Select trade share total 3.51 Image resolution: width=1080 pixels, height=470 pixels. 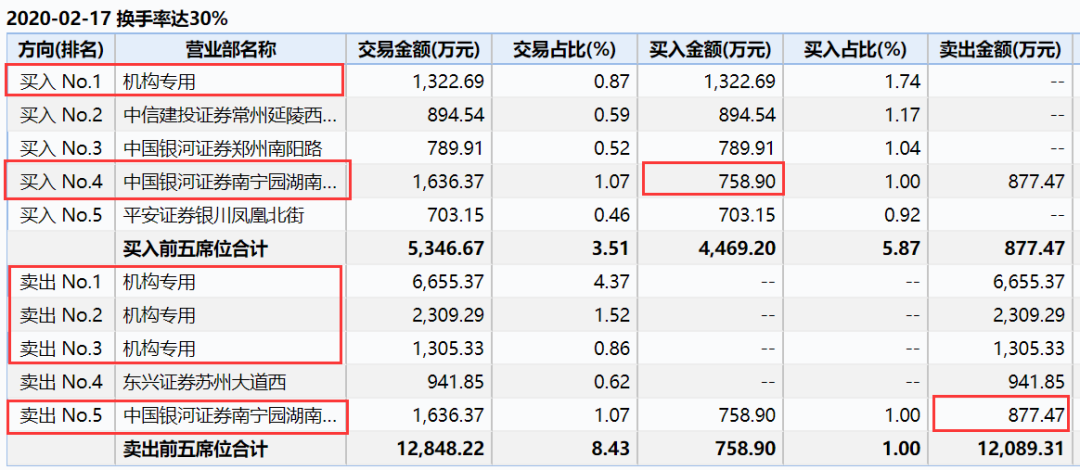612,249
